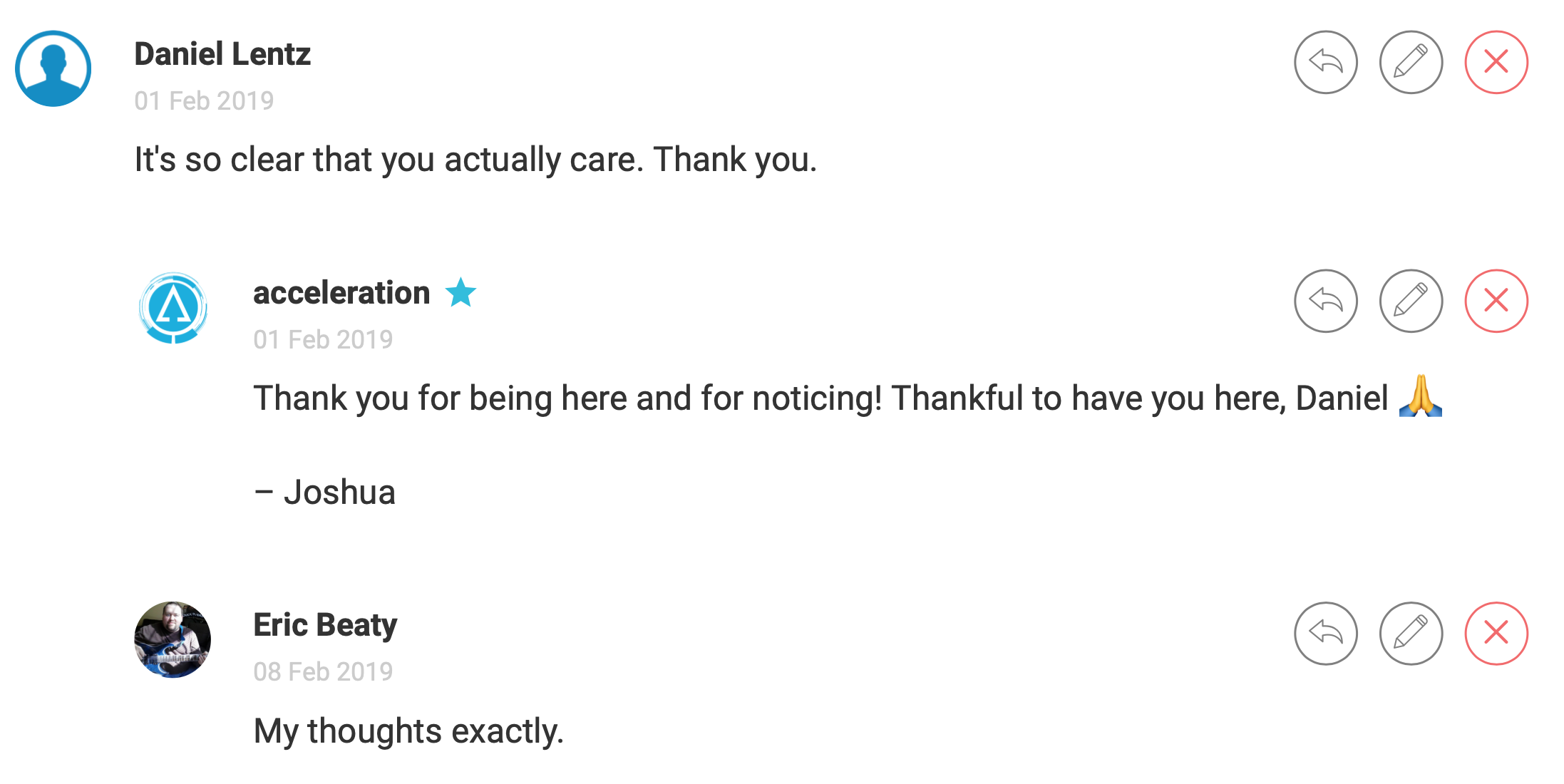Click the acceleration author name
This screenshot has width=1564, height=784.
(341, 293)
